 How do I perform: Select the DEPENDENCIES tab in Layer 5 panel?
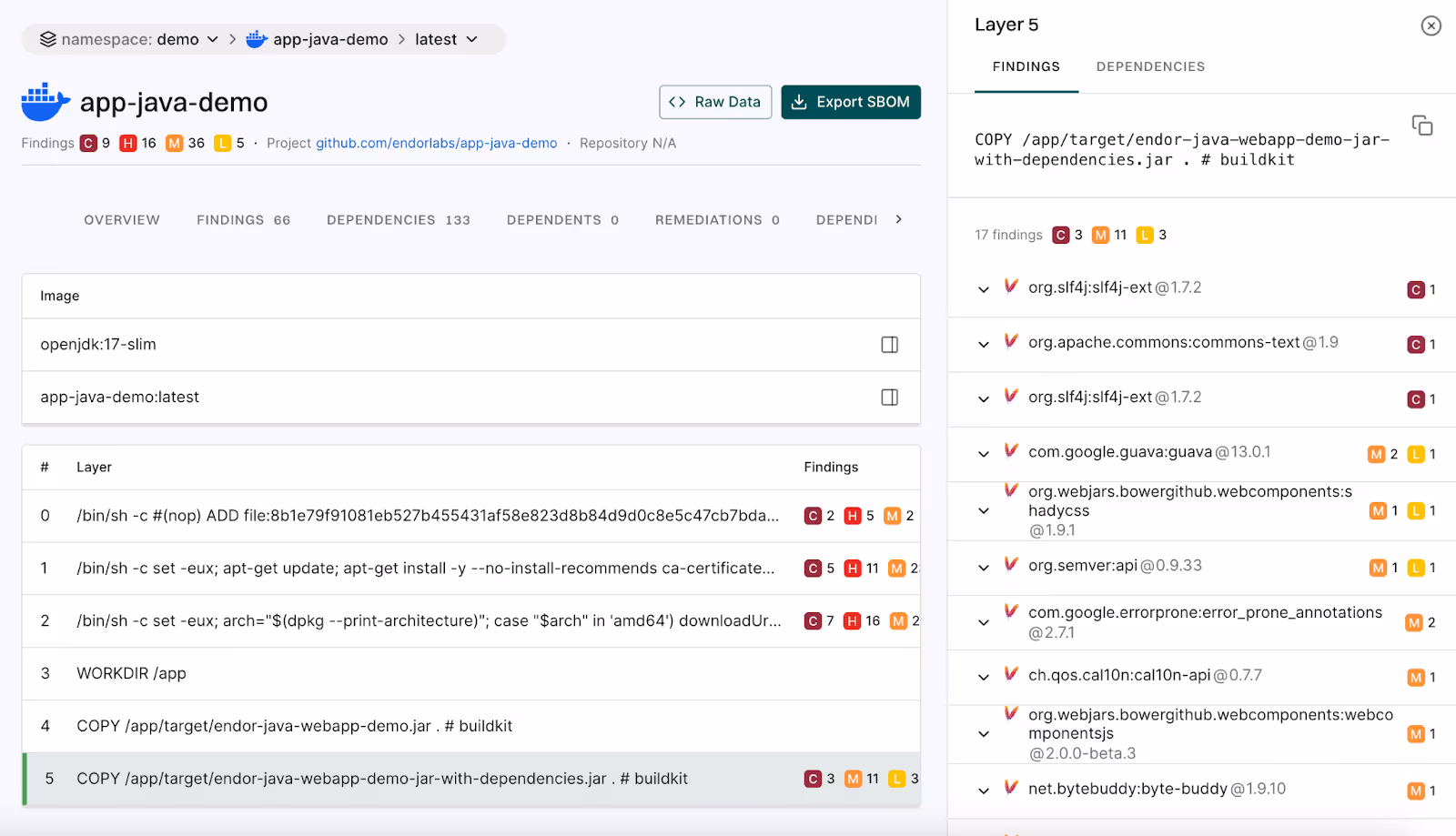click(x=1150, y=66)
